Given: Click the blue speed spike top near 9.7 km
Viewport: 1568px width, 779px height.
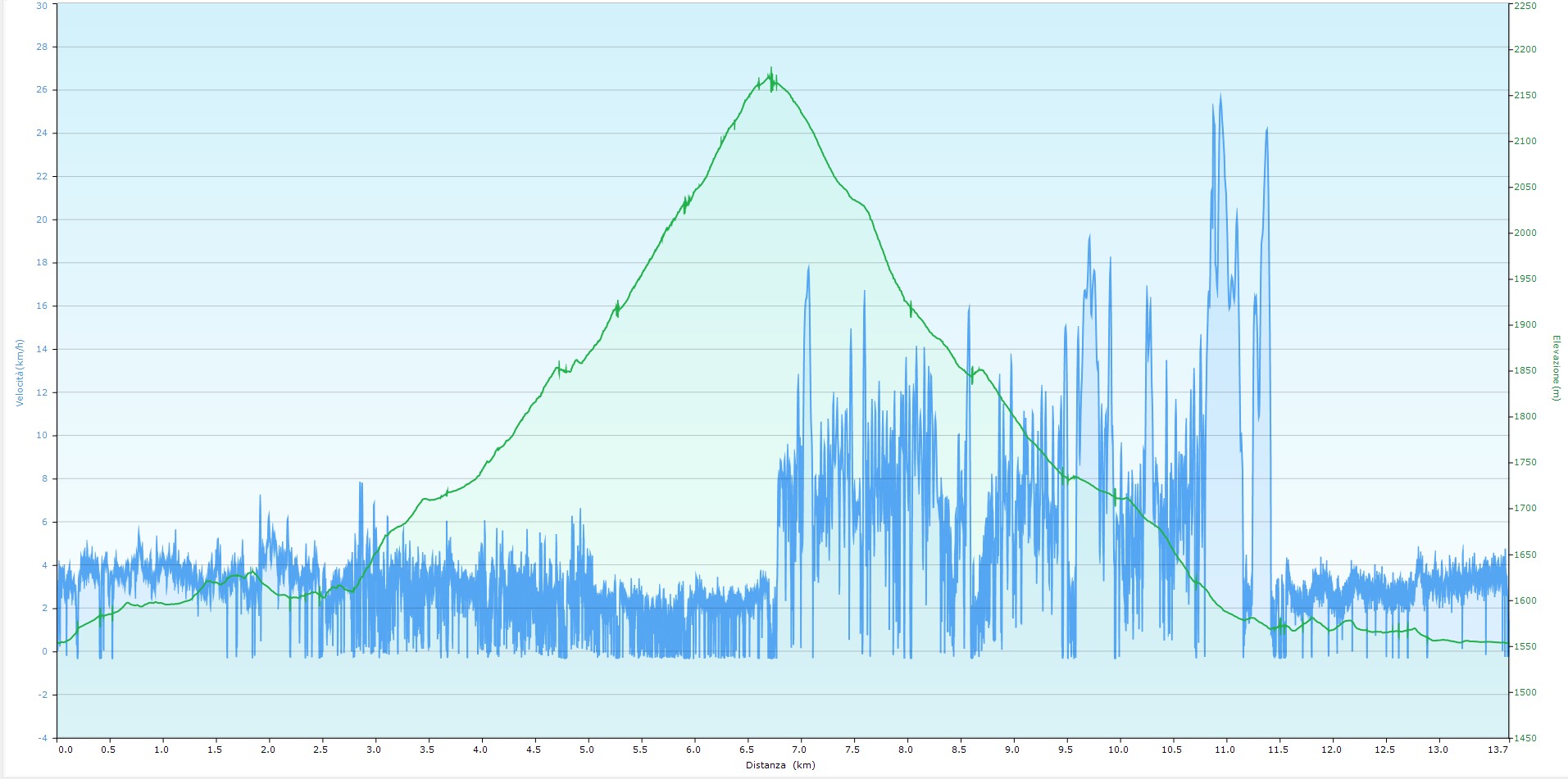Looking at the screenshot, I should tap(1089, 238).
